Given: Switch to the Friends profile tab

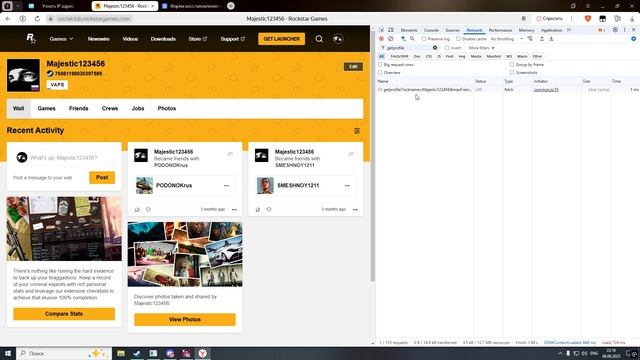Looking at the screenshot, I should tap(78, 109).
